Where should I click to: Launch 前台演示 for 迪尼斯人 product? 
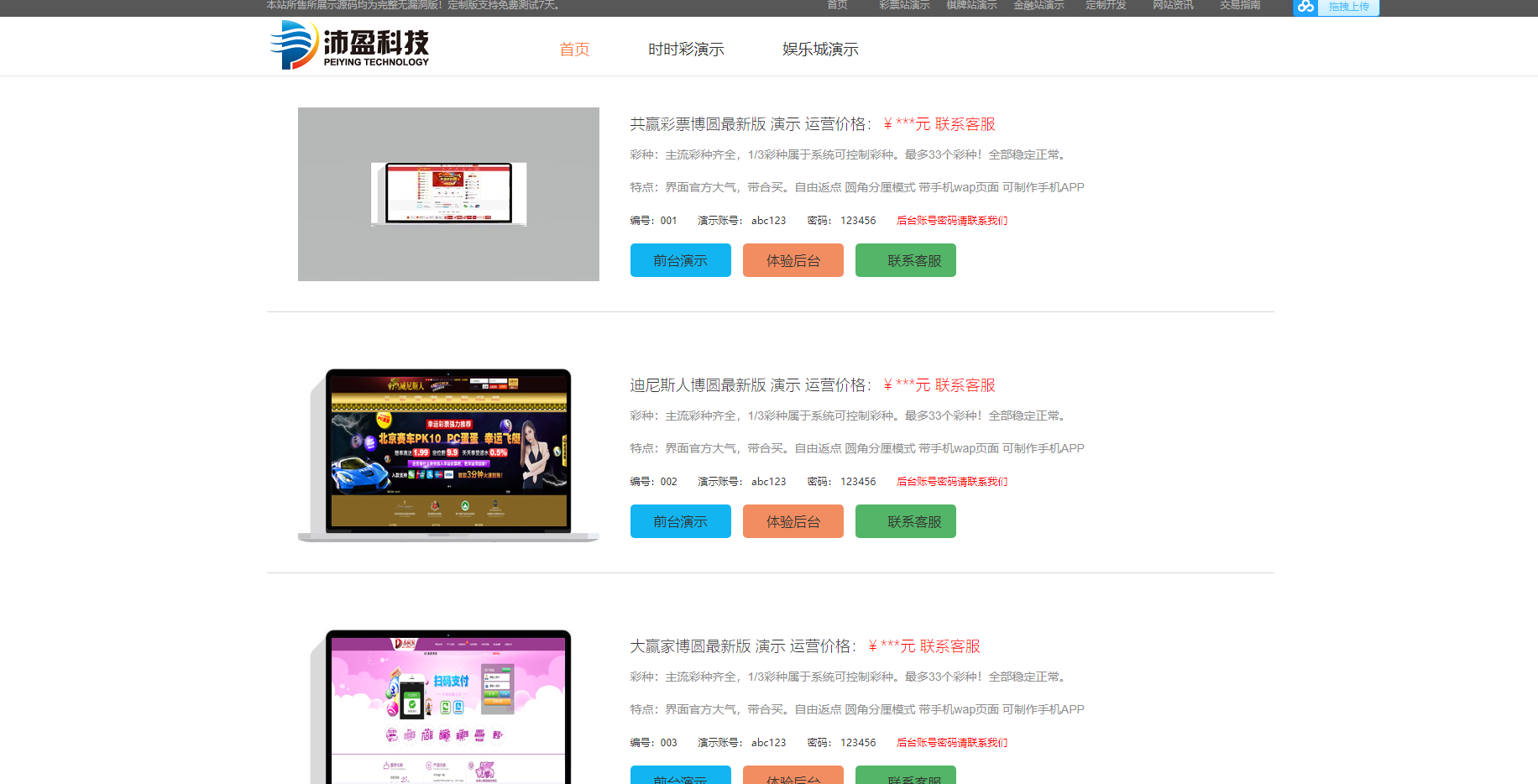point(680,521)
